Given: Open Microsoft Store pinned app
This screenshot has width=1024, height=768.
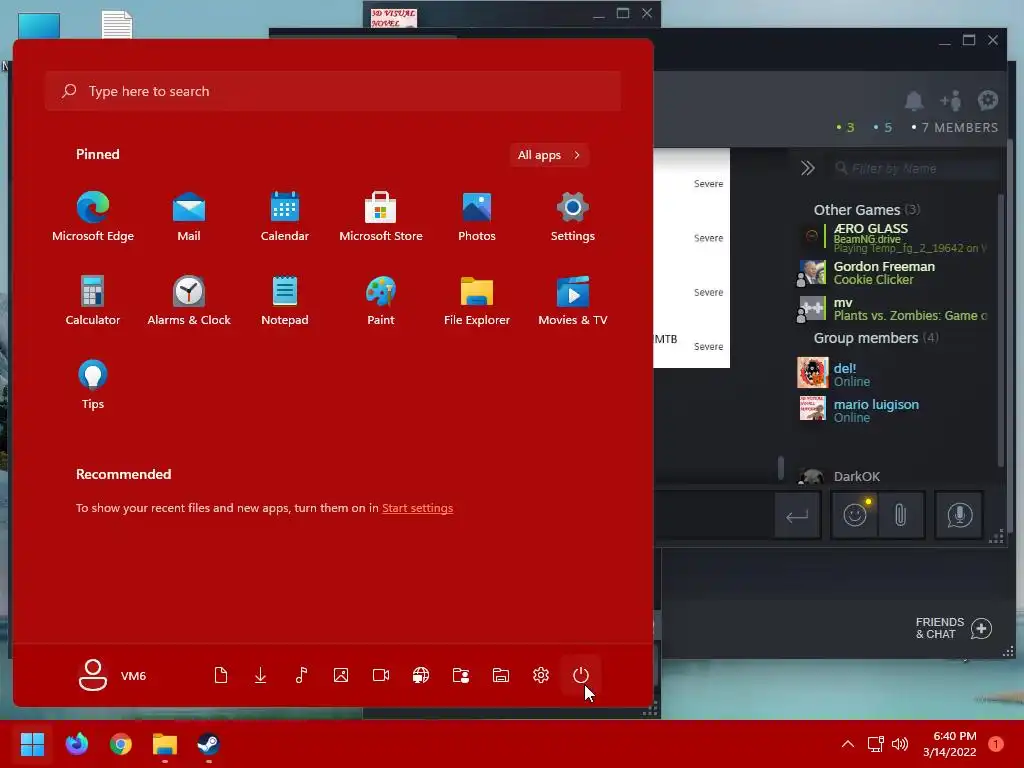Looking at the screenshot, I should click(x=381, y=217).
